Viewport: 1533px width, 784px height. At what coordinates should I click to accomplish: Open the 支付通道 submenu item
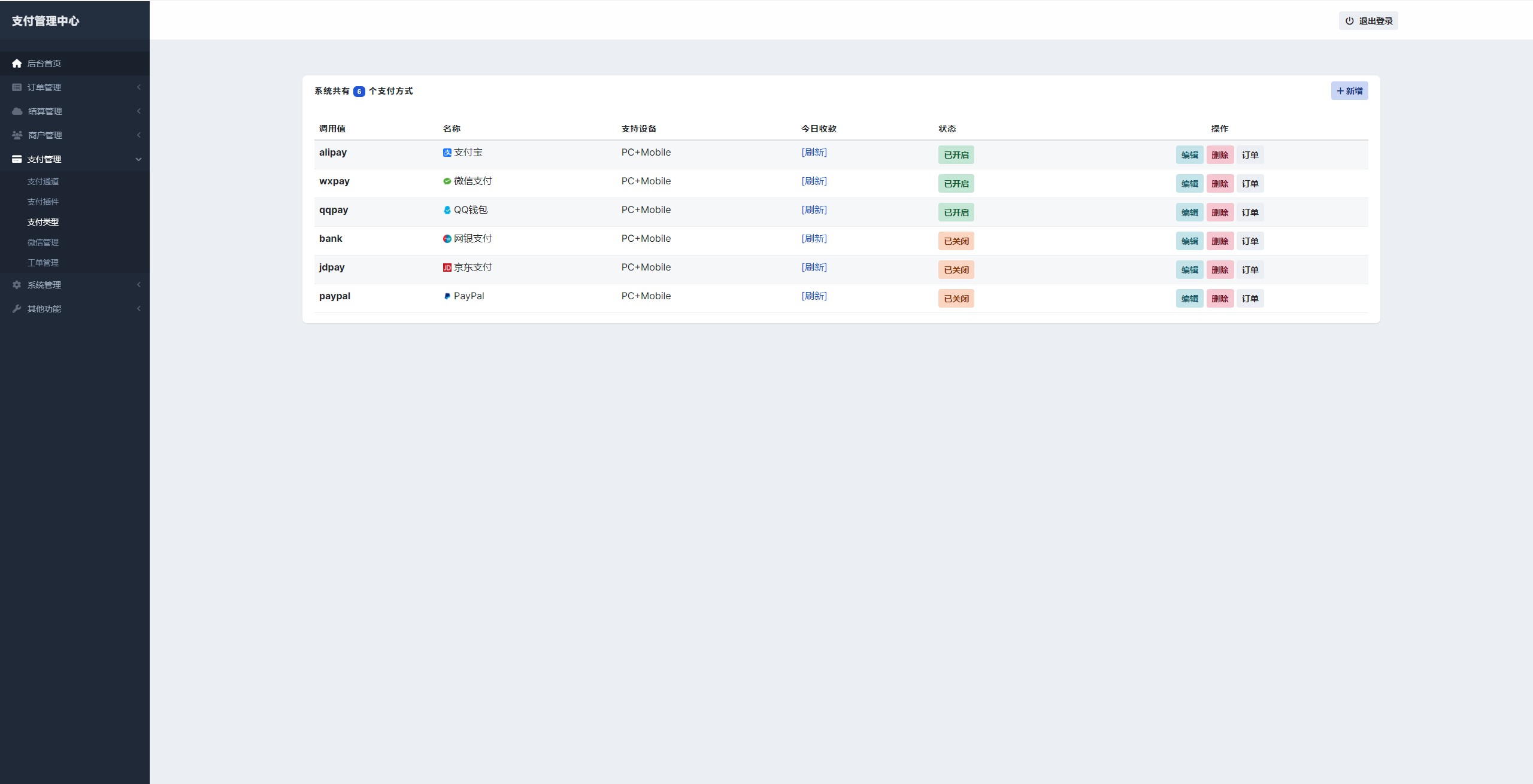click(43, 181)
